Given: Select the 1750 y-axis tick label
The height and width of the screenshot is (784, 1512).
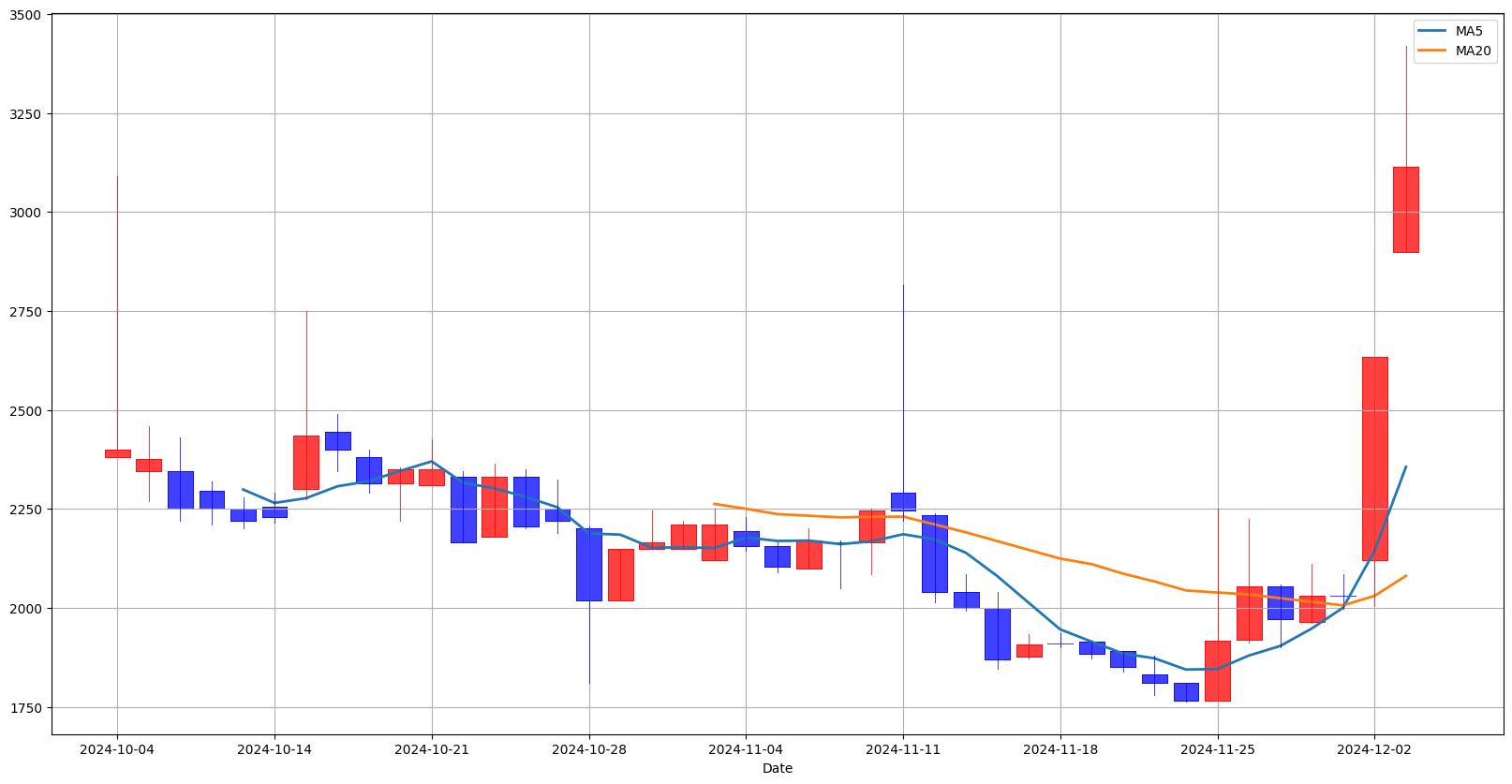Looking at the screenshot, I should coord(25,708).
